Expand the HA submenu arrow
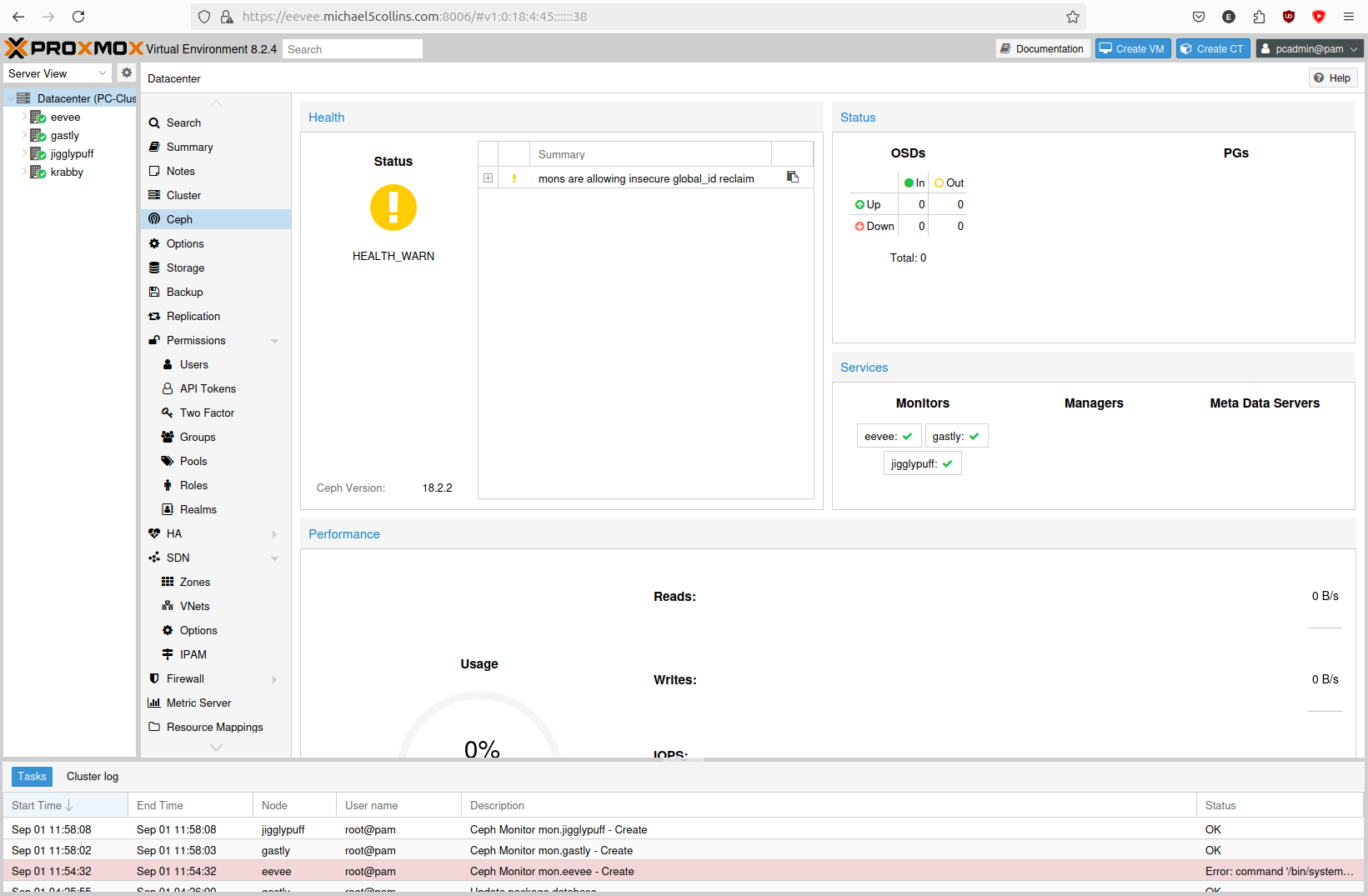 (x=275, y=534)
